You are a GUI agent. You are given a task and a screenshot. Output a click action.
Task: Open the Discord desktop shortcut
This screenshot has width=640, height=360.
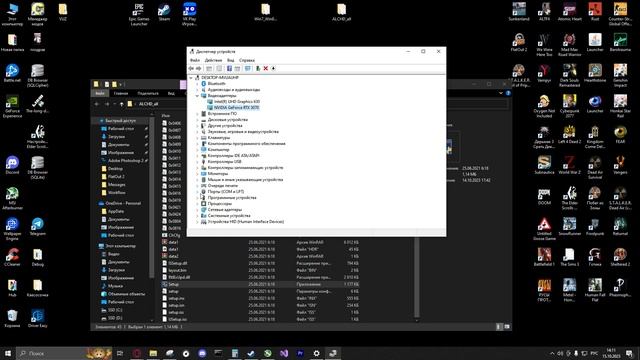tap(12, 165)
